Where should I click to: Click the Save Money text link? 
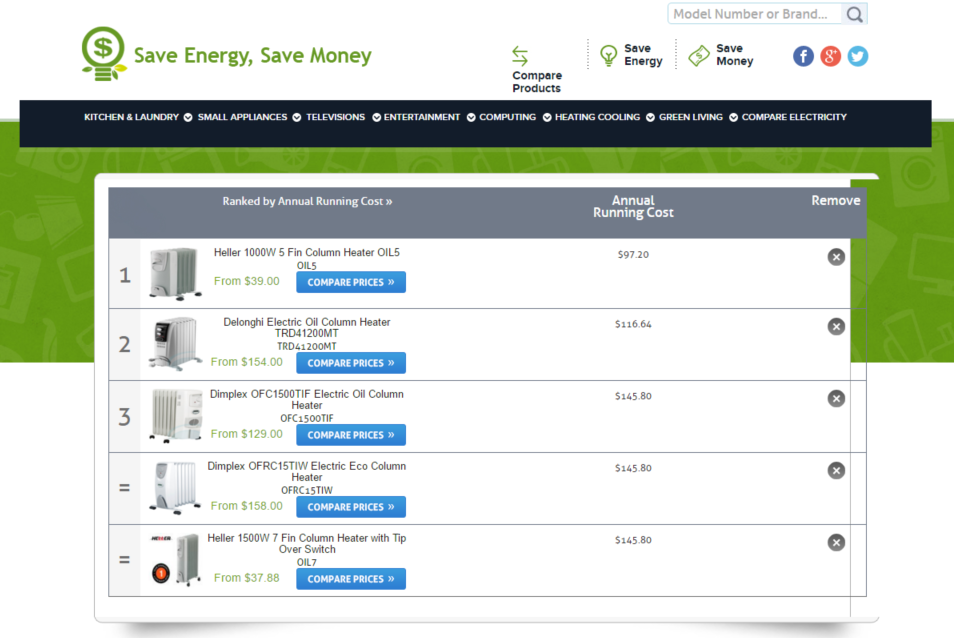[x=734, y=55]
